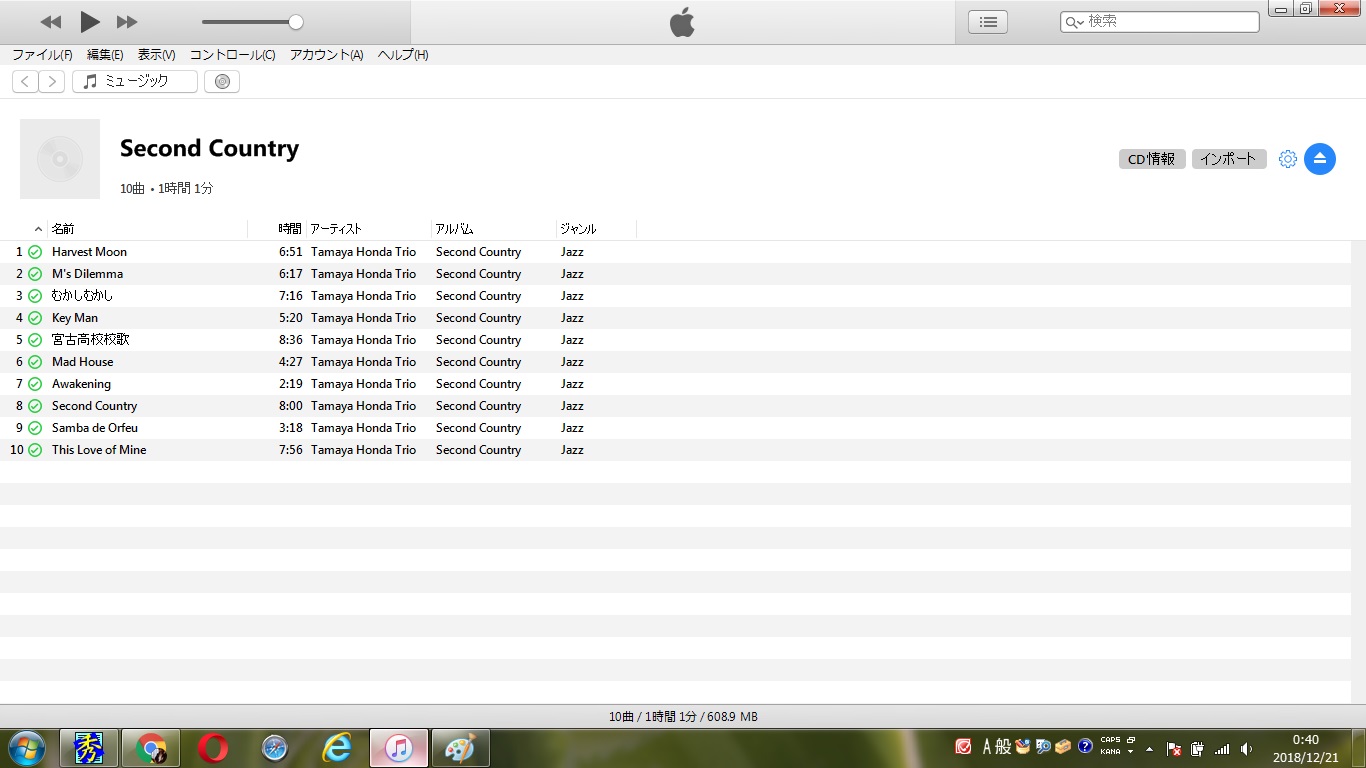1366x768 pixels.
Task: Skip to the next track
Action: (127, 22)
